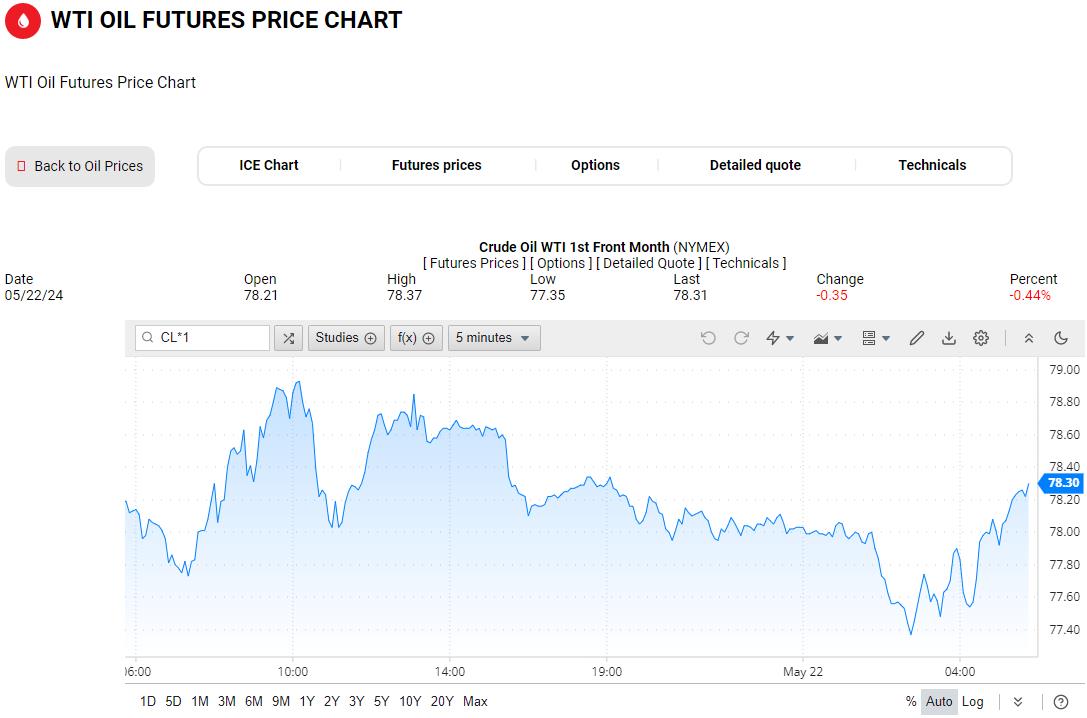1087x718 pixels.
Task: Open the Options tab
Action: pos(595,165)
